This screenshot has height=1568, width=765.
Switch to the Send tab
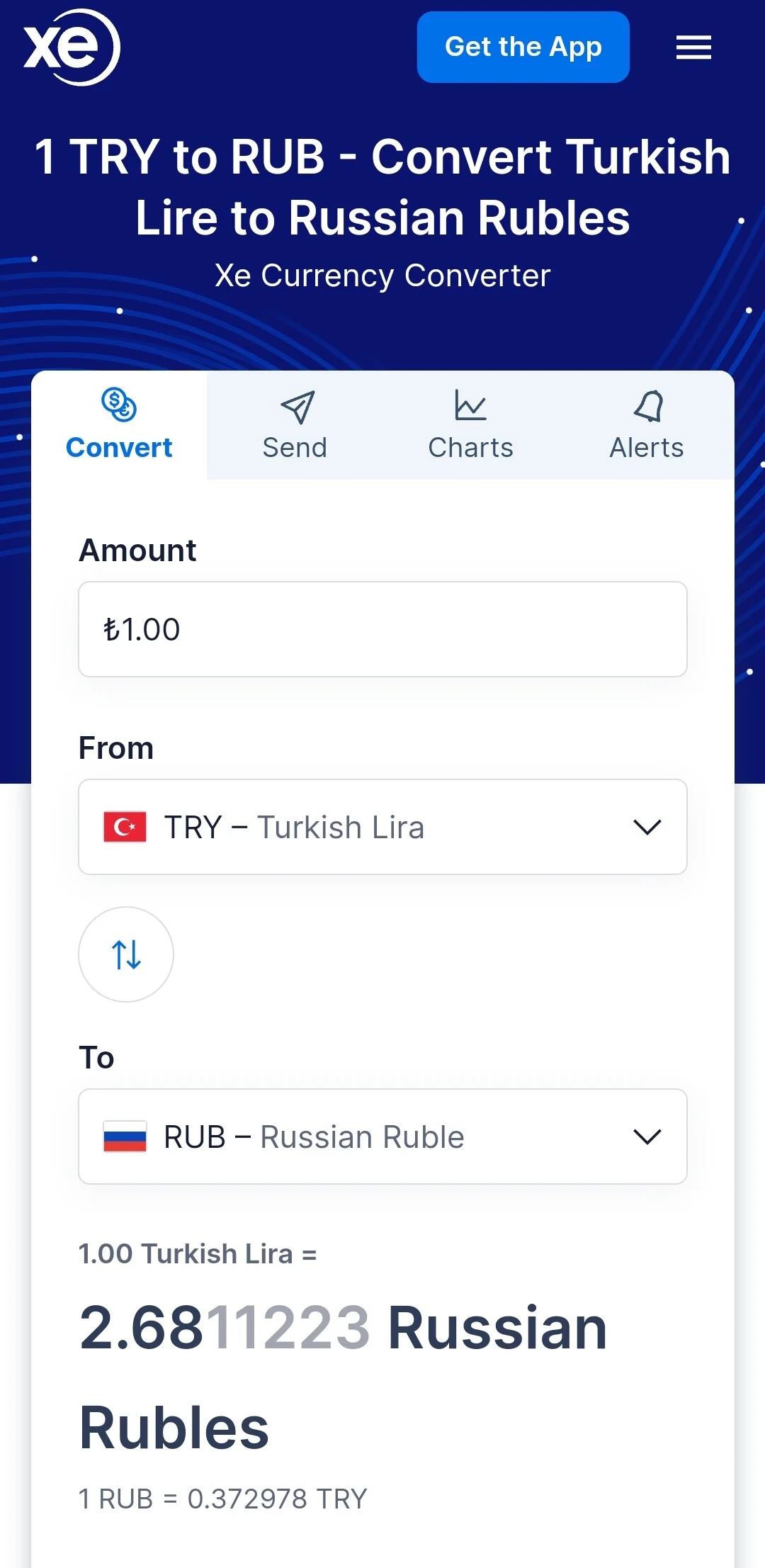pyautogui.click(x=295, y=425)
